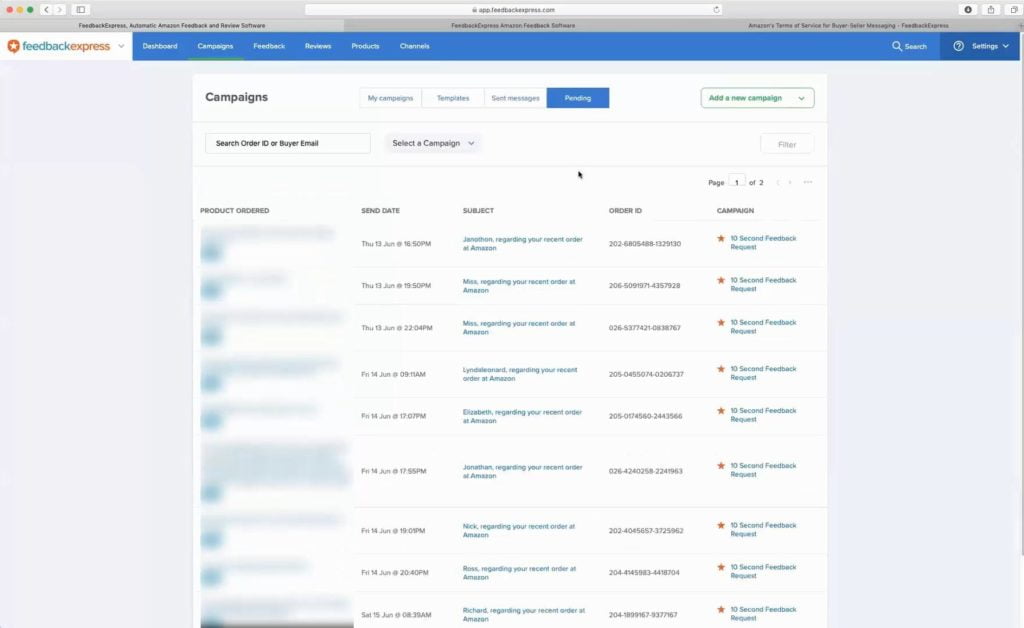Click the Safari address bar
Screen dimensions: 1024x628
pyautogui.click(x=513, y=10)
